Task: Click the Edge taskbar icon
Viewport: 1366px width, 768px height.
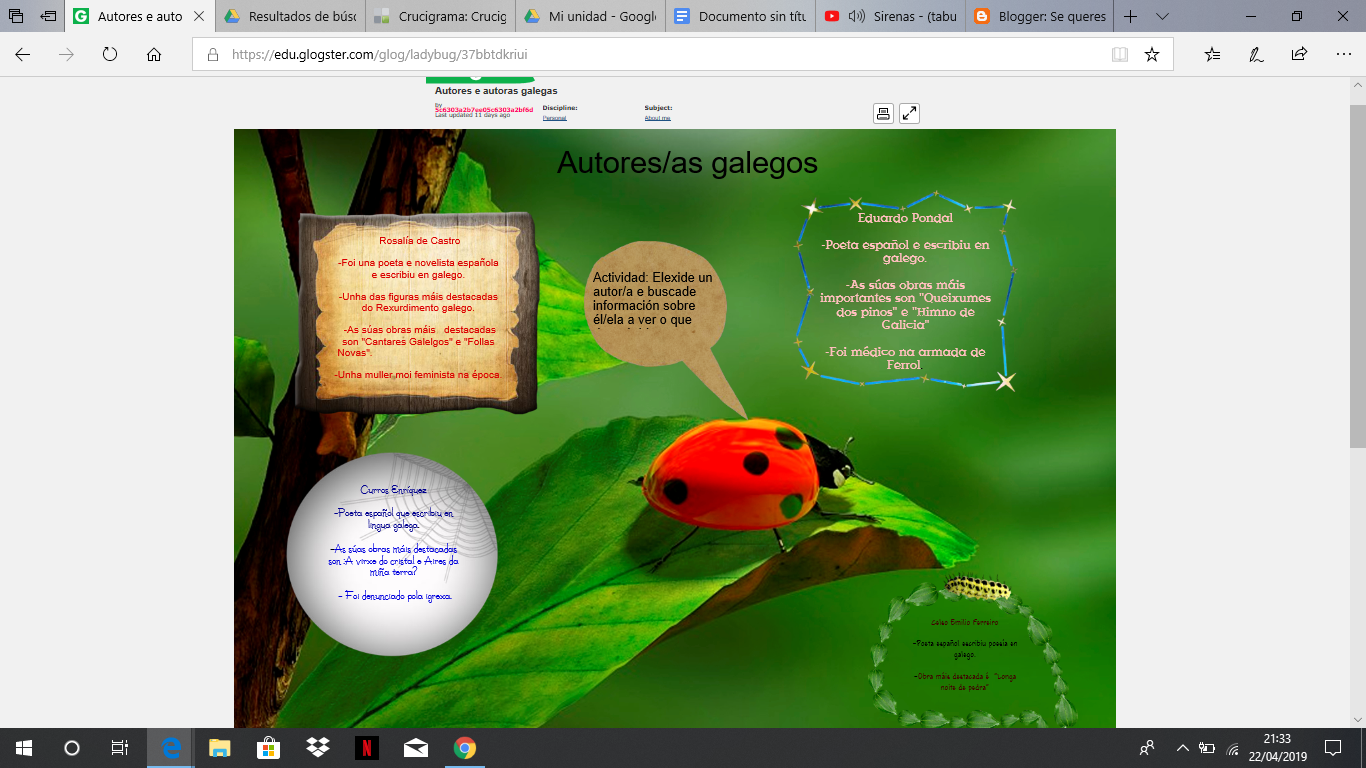Action: point(171,748)
